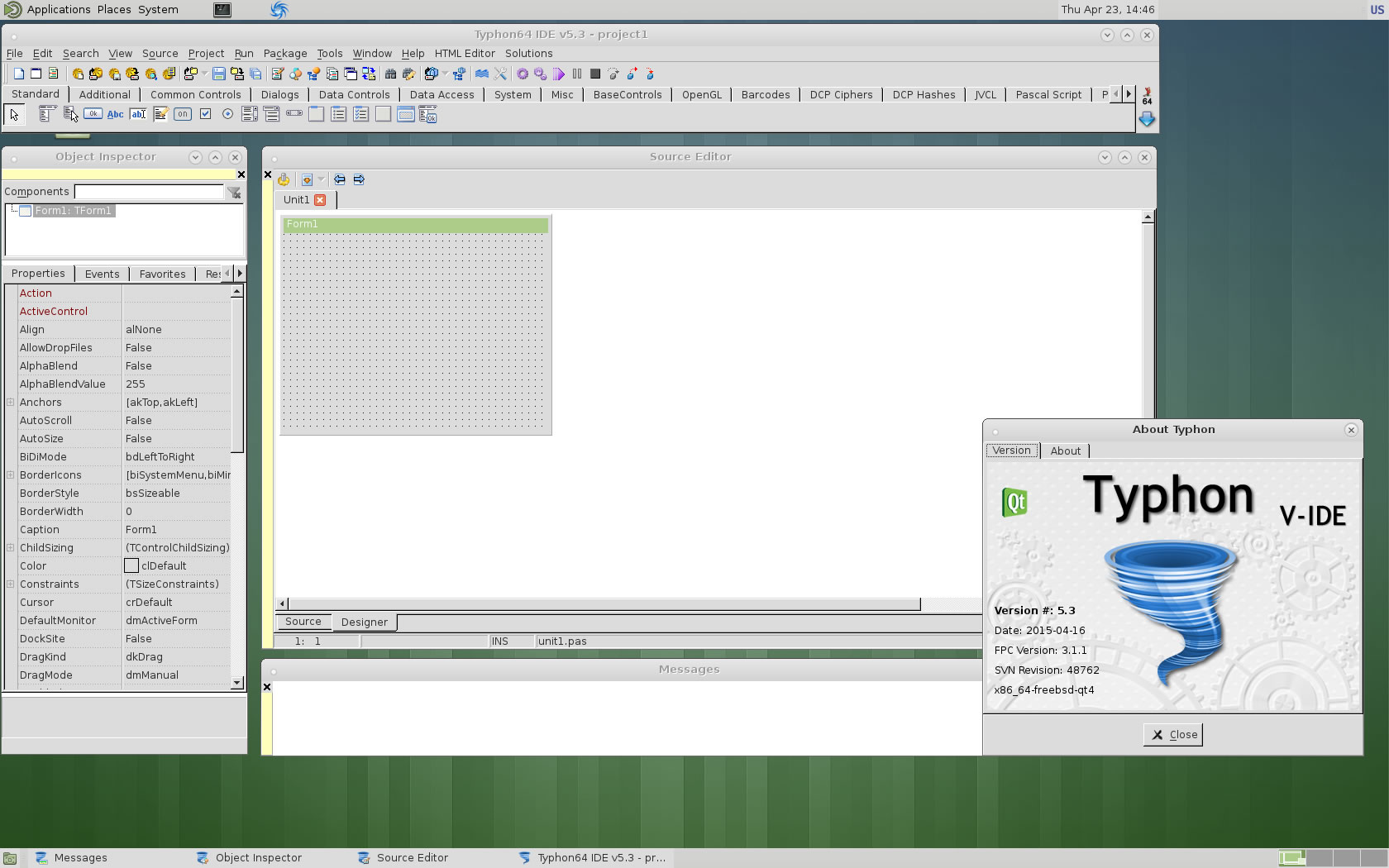
Task: Switch to the Data Controls palette tab
Action: 354,95
